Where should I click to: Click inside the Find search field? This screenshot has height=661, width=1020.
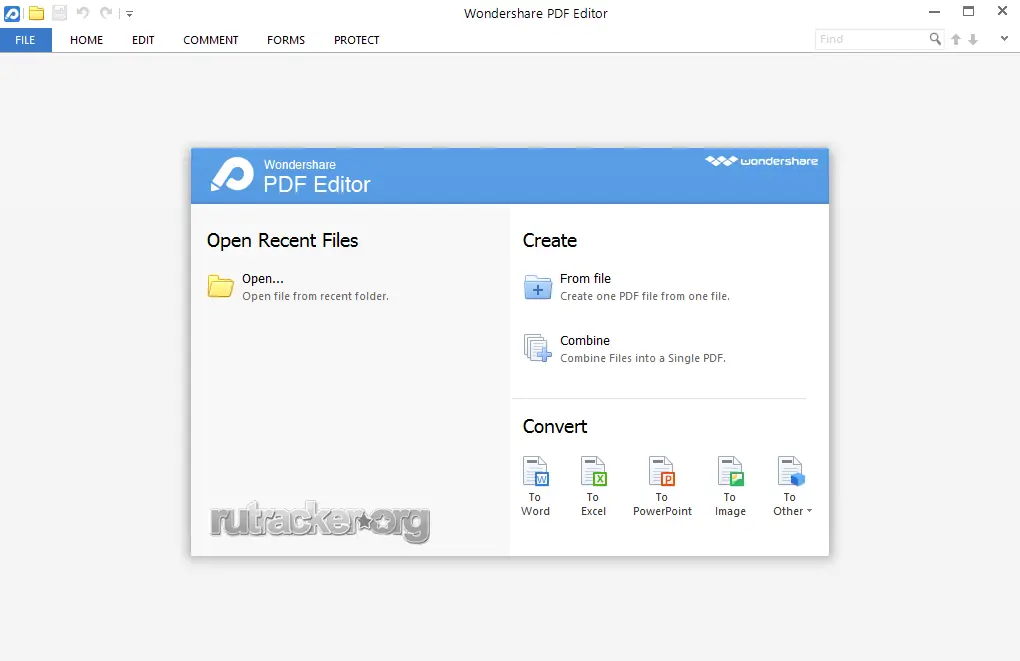tap(871, 39)
